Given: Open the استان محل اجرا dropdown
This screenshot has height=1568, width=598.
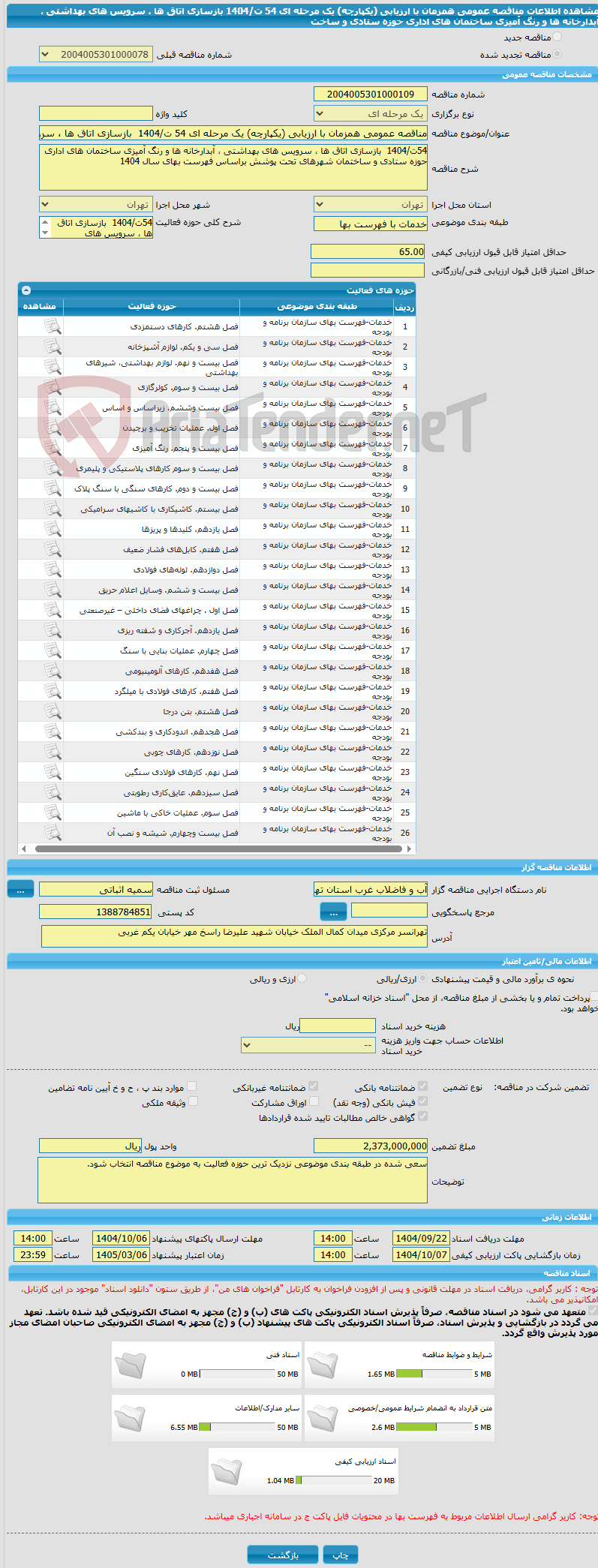Looking at the screenshot, I should [x=370, y=204].
